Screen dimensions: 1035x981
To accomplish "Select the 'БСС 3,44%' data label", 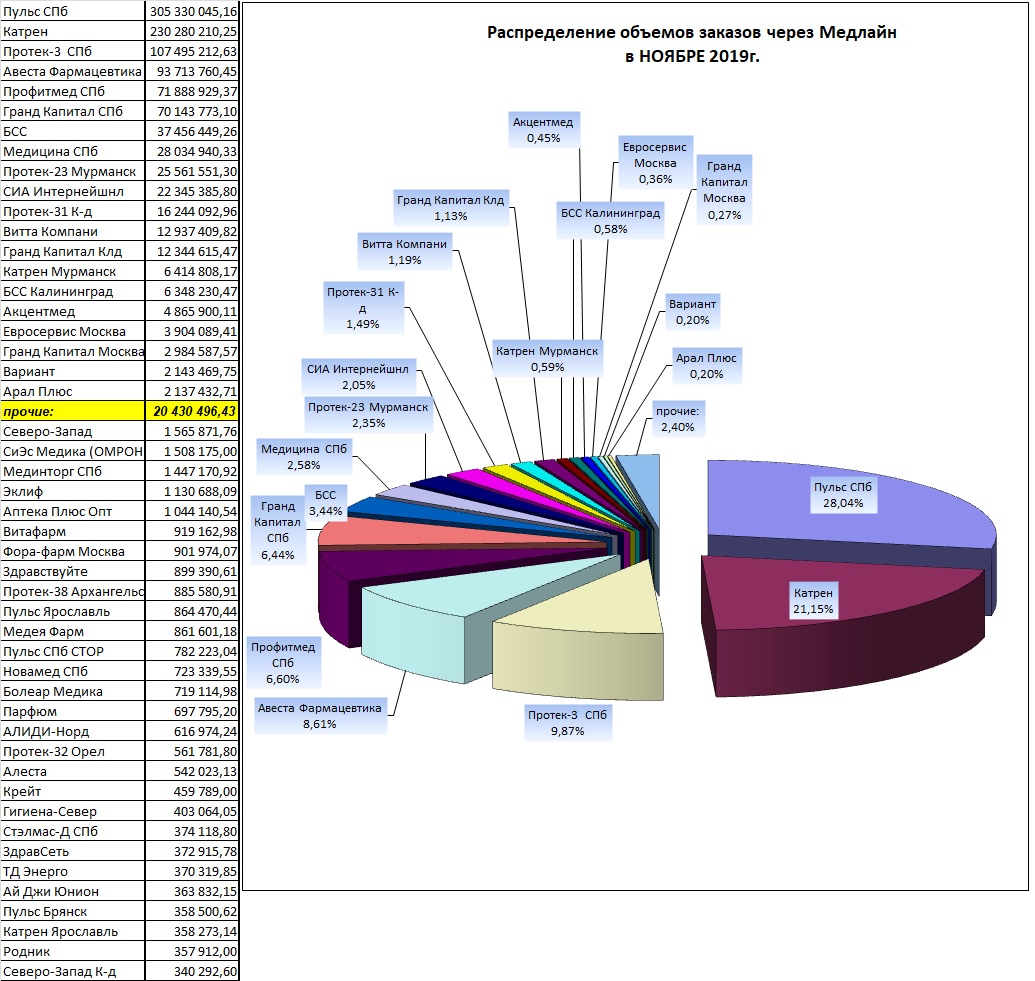I will (325, 503).
